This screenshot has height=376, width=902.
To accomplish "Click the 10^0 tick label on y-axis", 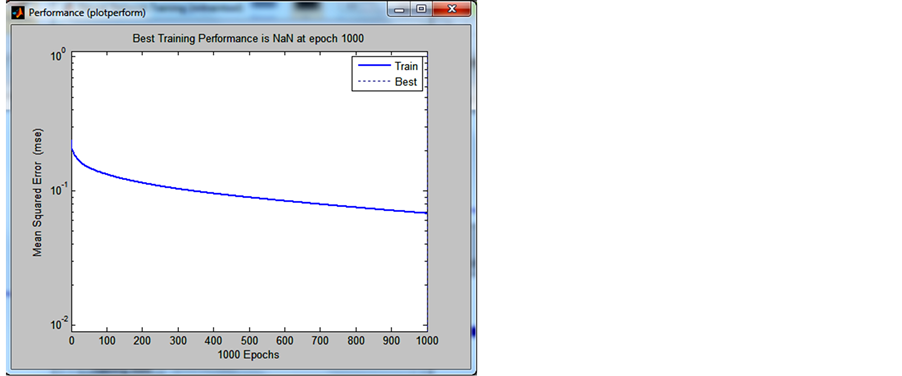I will [58, 56].
